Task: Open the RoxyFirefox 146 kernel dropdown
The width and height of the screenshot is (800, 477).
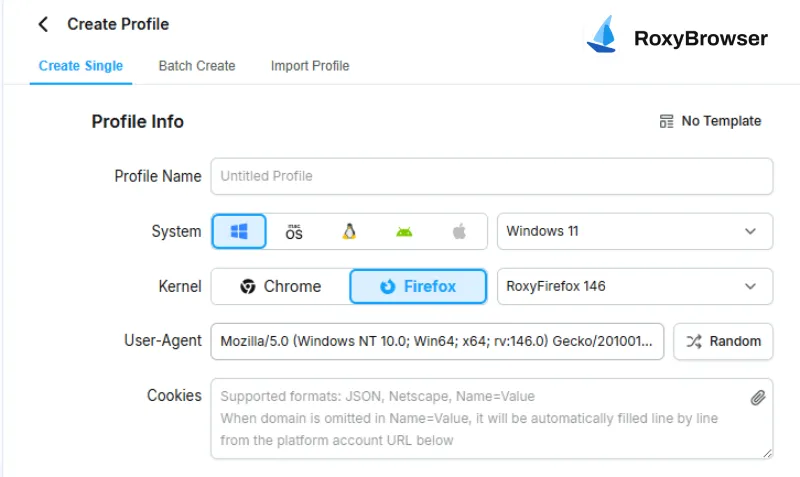Action: pos(635,286)
